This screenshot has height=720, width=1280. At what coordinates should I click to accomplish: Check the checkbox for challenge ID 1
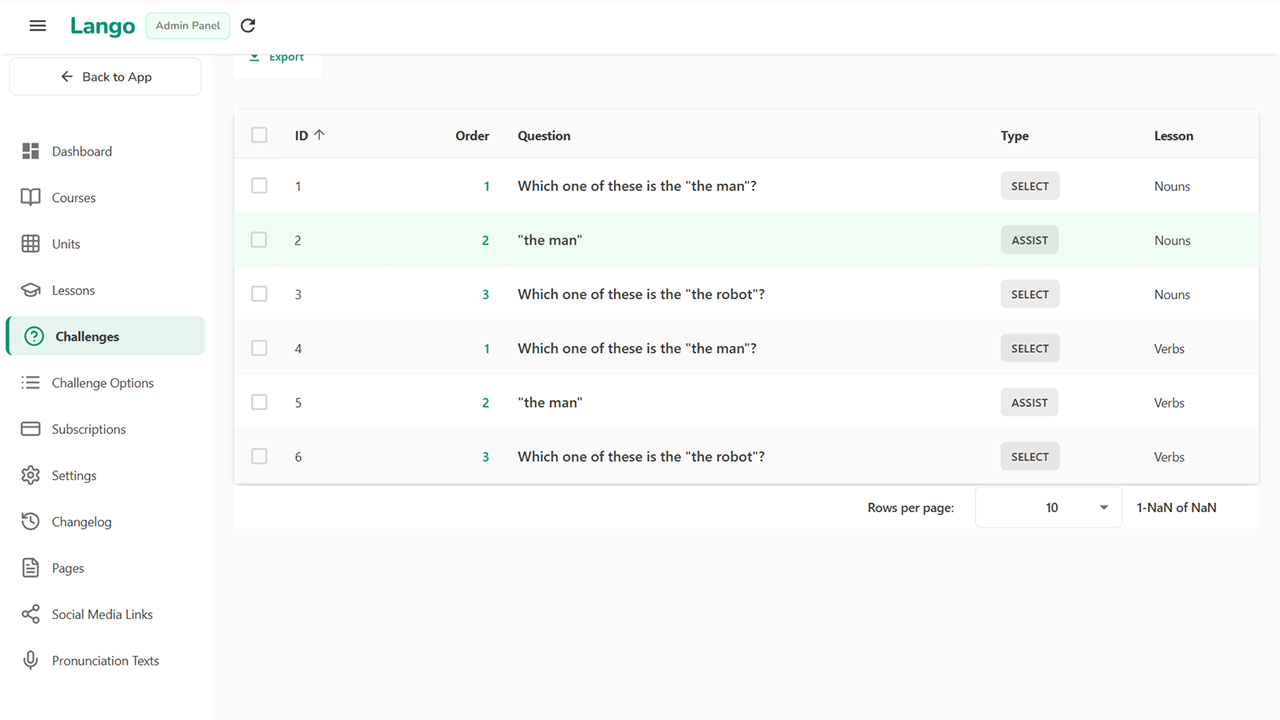click(x=259, y=186)
